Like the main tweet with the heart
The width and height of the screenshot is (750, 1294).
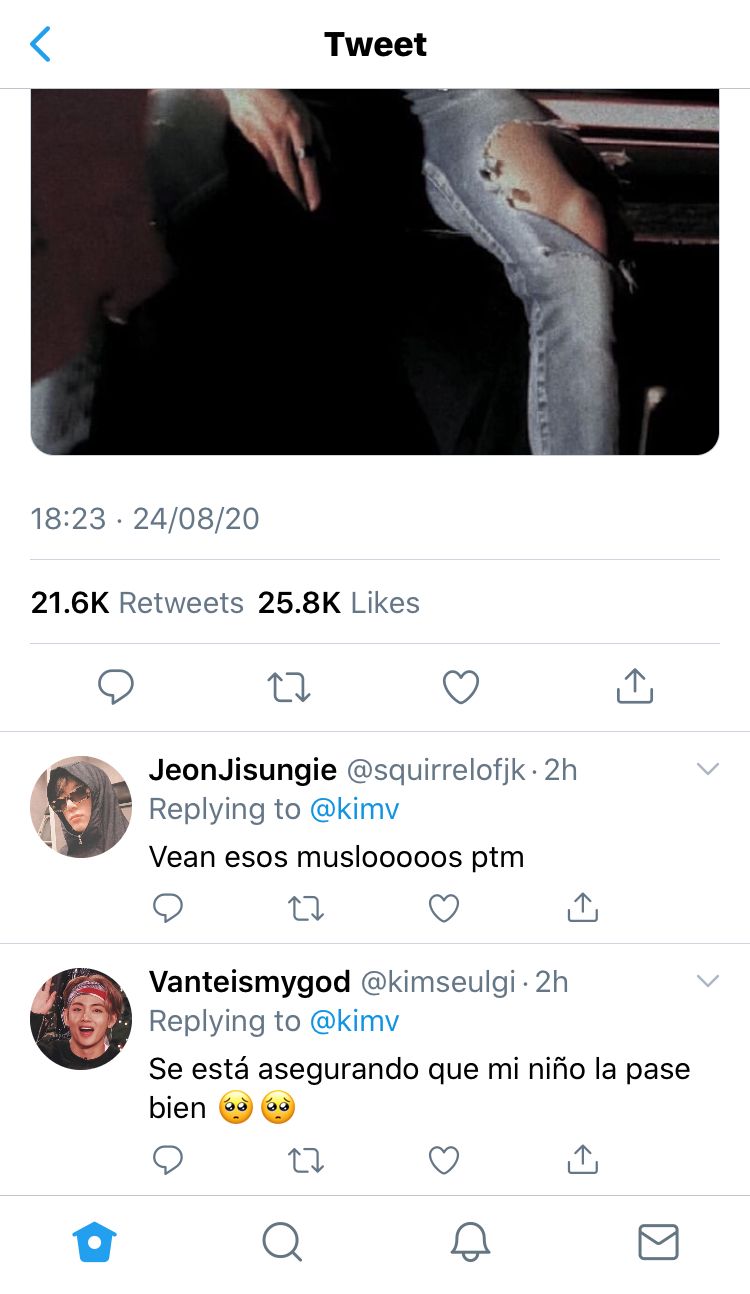point(461,686)
